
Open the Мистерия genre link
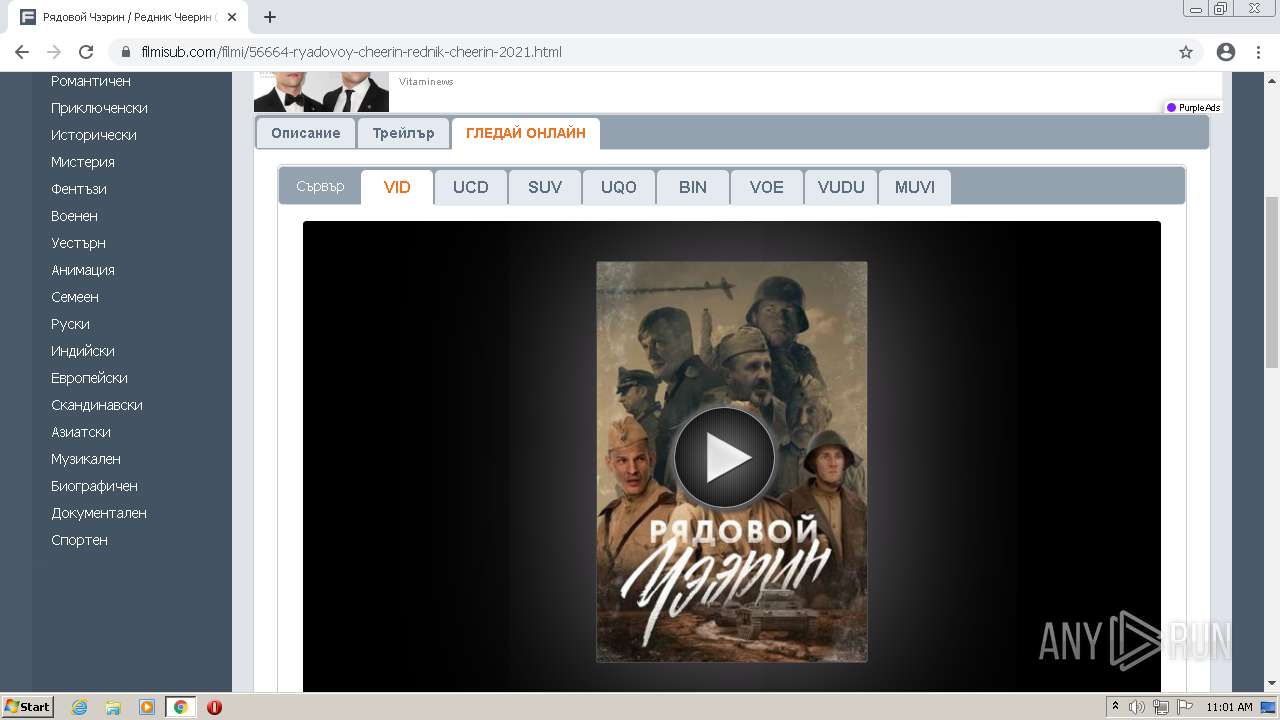83,162
